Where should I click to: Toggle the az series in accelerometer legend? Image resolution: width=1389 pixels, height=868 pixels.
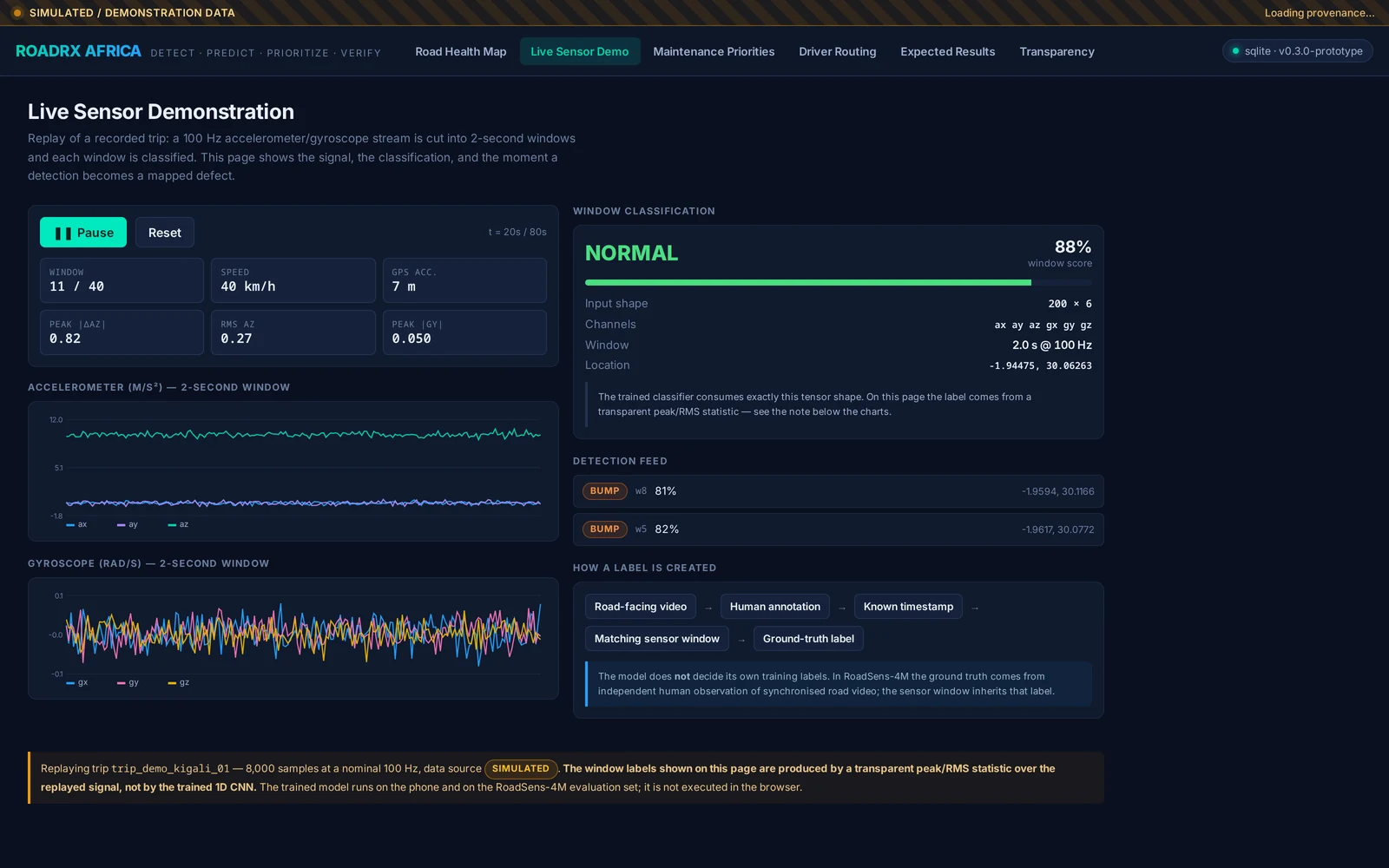(178, 524)
